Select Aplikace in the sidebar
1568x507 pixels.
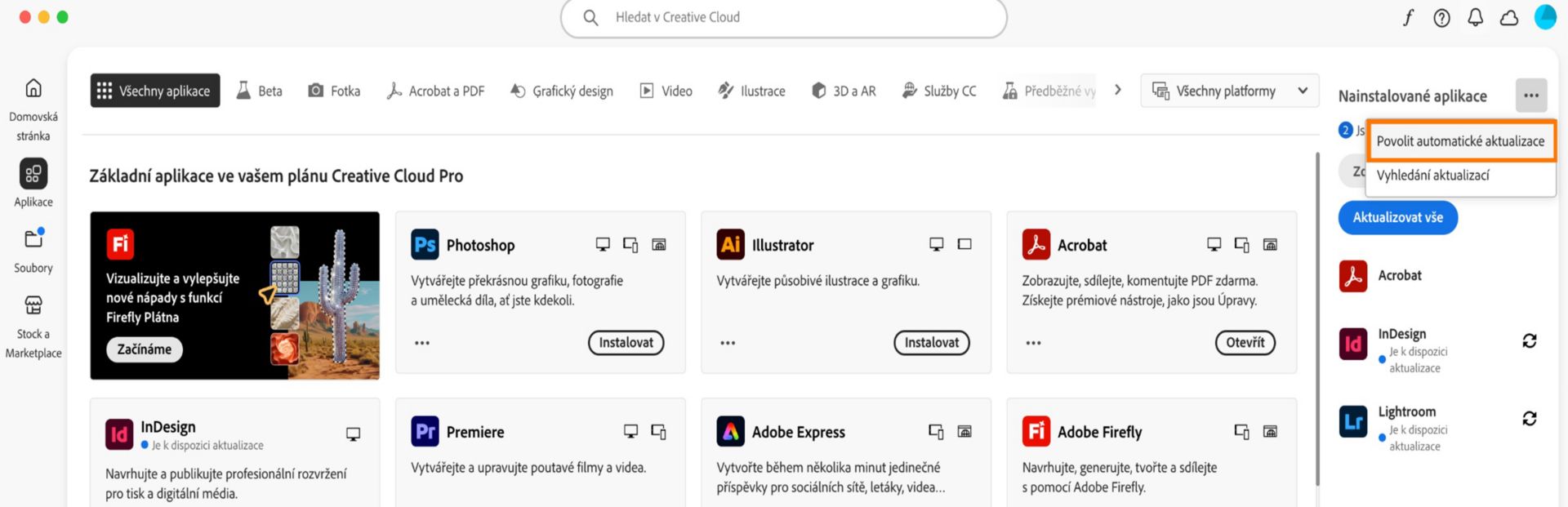click(x=33, y=184)
